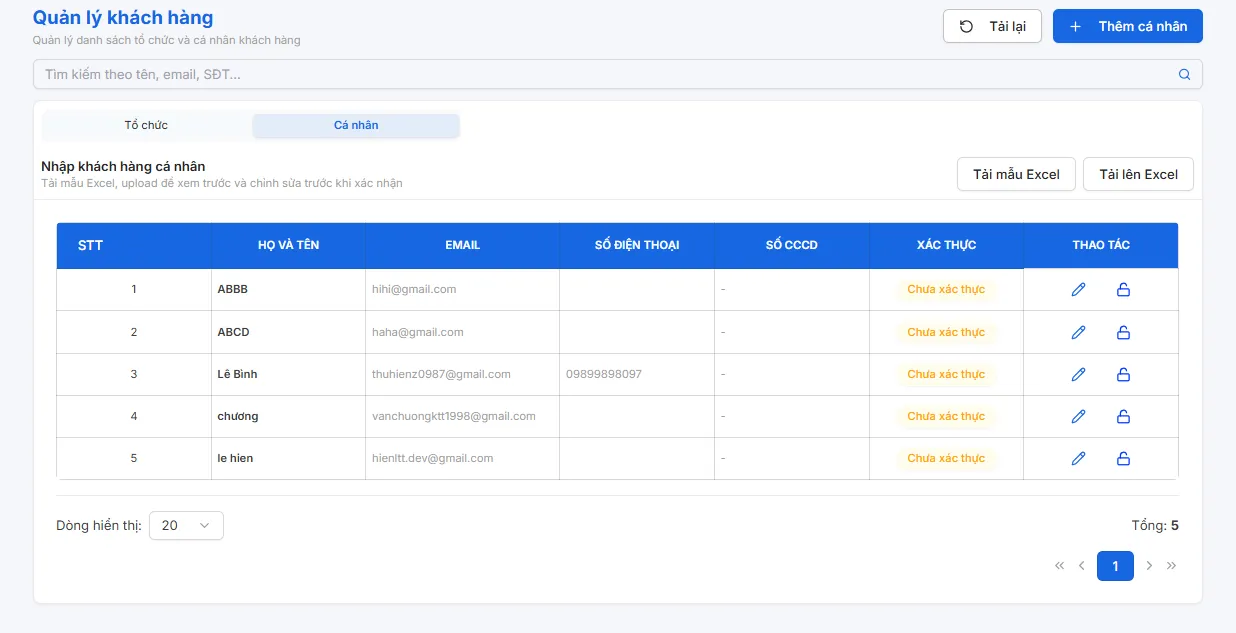Select the Cá nhân tab
Viewport: 1236px width, 633px height.
pos(356,126)
